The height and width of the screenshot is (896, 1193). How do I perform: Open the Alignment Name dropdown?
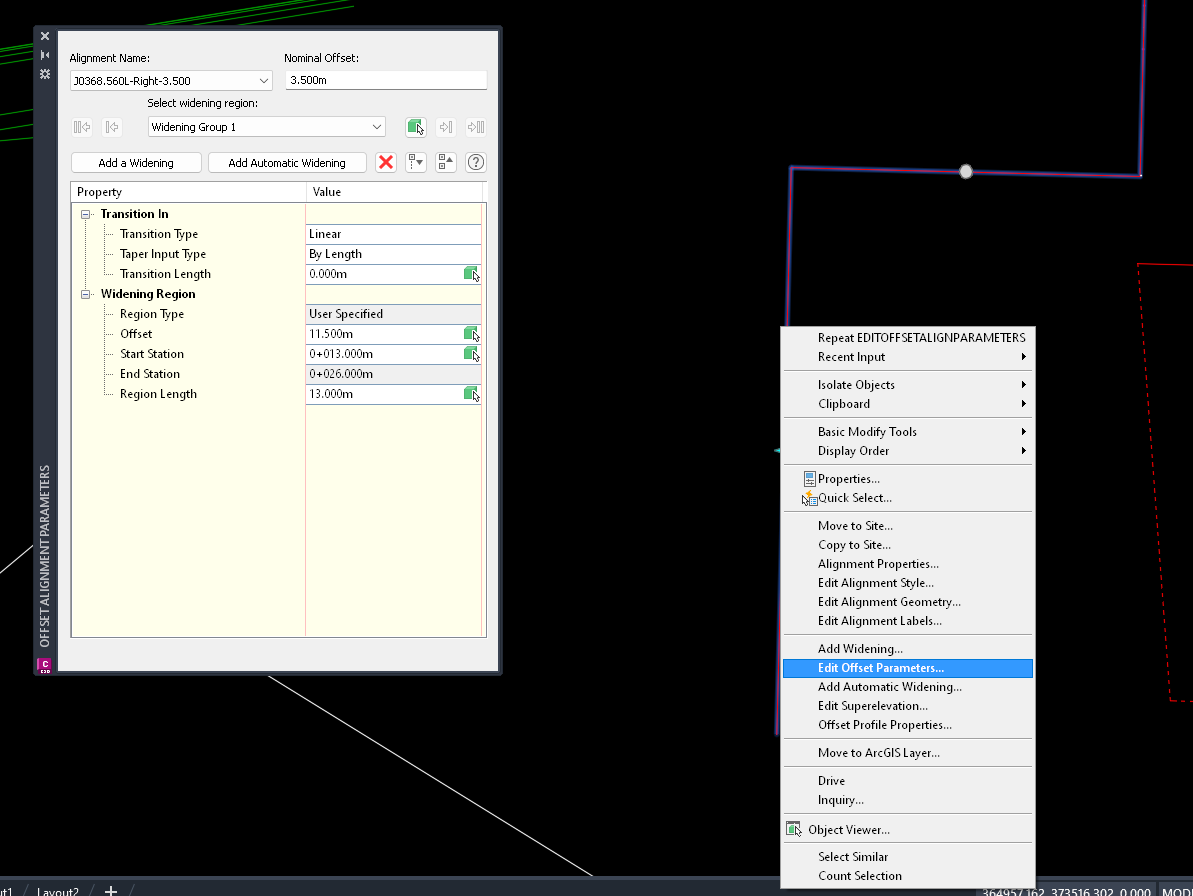[x=265, y=80]
